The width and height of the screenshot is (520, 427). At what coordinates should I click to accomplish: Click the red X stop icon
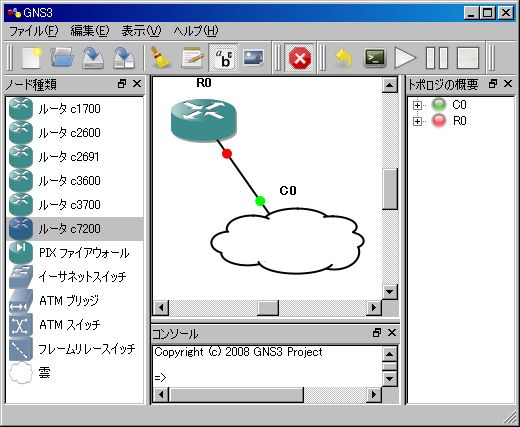tap(300, 58)
